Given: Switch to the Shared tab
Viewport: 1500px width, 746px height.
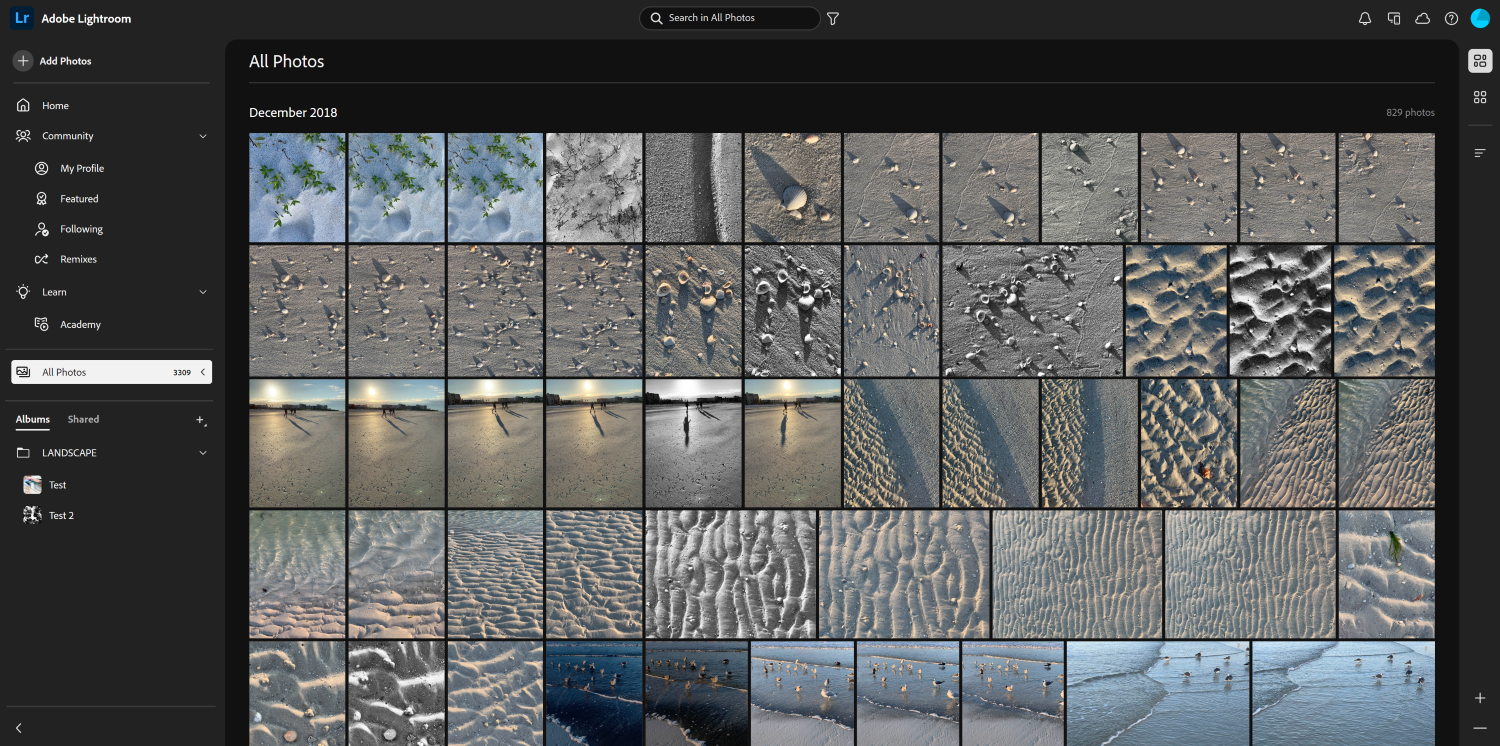Looking at the screenshot, I should tap(83, 419).
